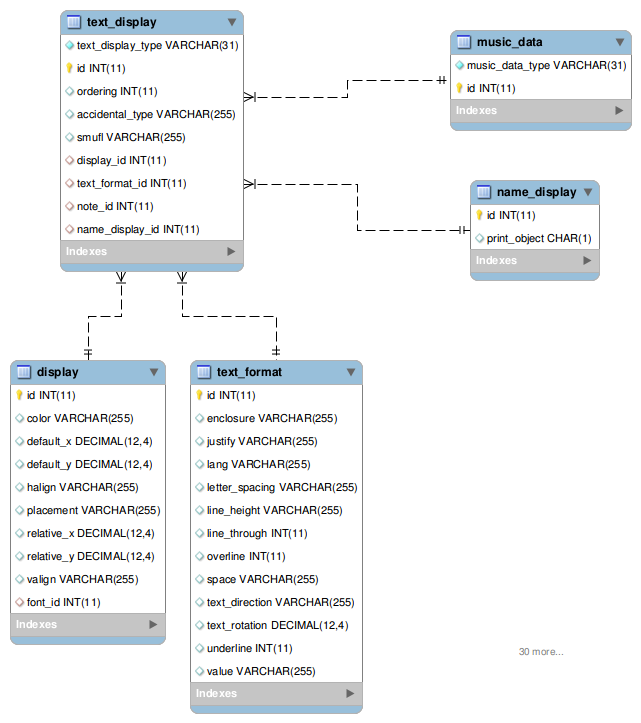Select the placement VARCHAR(255) column
This screenshot has width=641, height=723.
coord(93,510)
